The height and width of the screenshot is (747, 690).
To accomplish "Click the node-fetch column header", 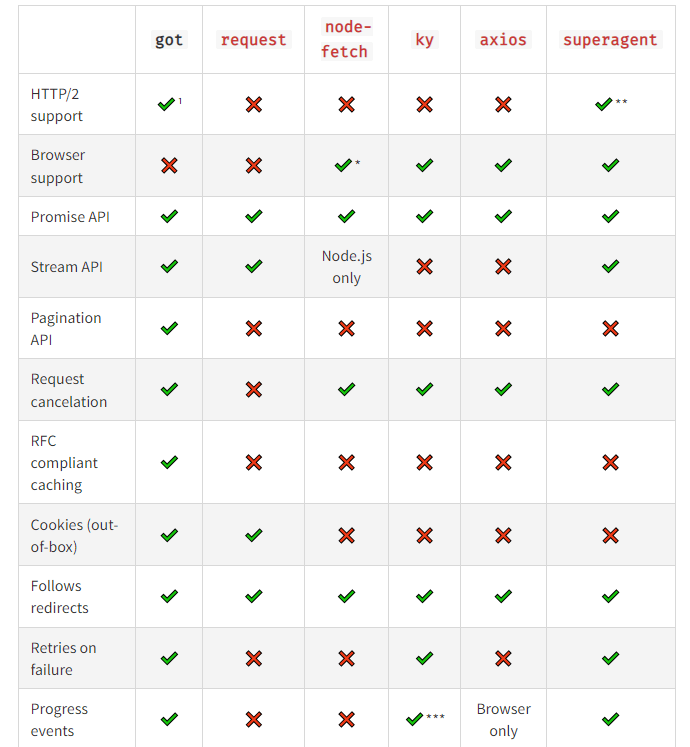I will 346,40.
